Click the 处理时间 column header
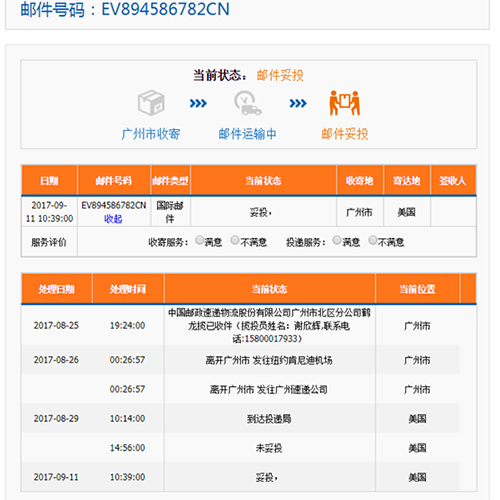 coord(128,289)
